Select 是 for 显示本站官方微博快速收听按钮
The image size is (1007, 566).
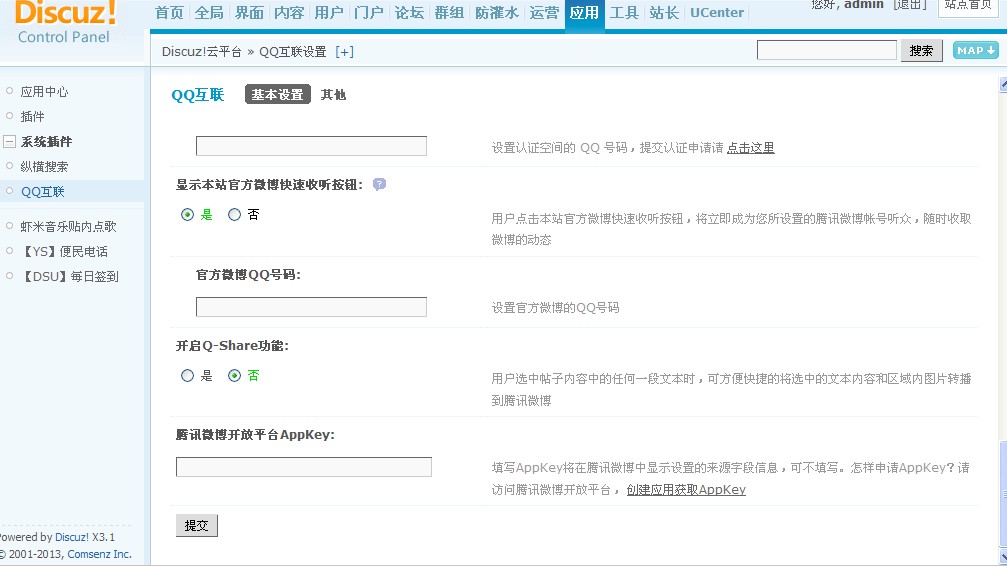point(187,215)
